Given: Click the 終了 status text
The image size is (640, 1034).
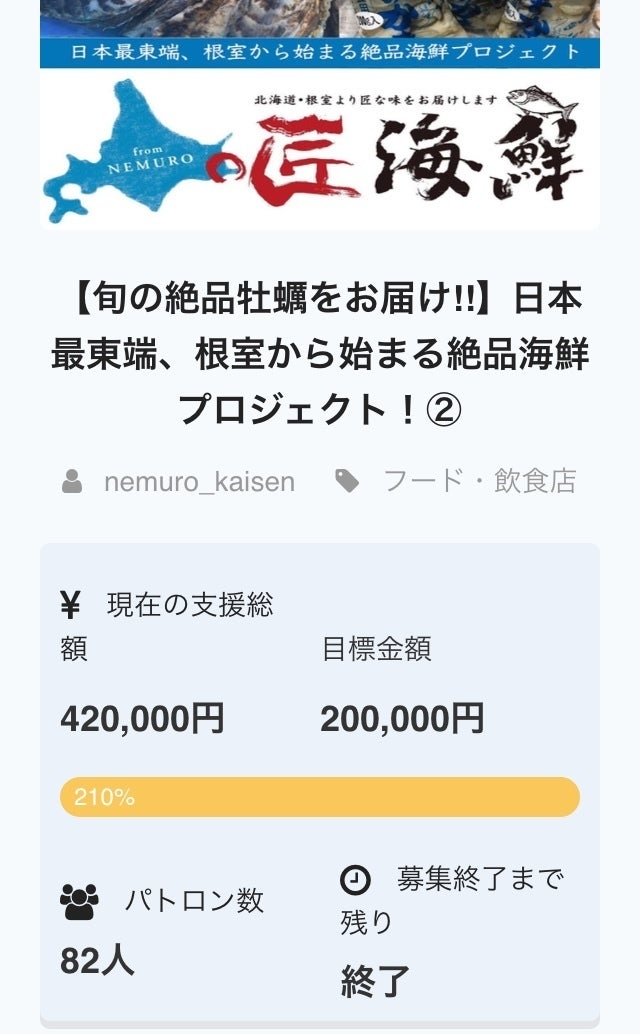Looking at the screenshot, I should click(375, 981).
